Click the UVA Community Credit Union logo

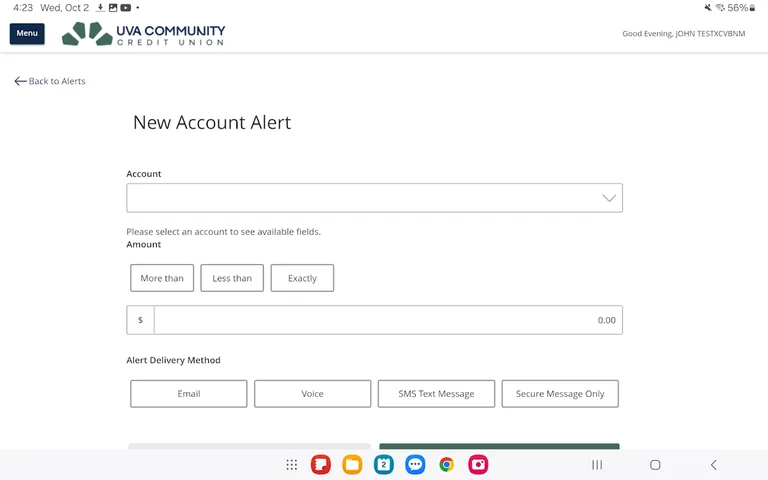[x=144, y=34]
